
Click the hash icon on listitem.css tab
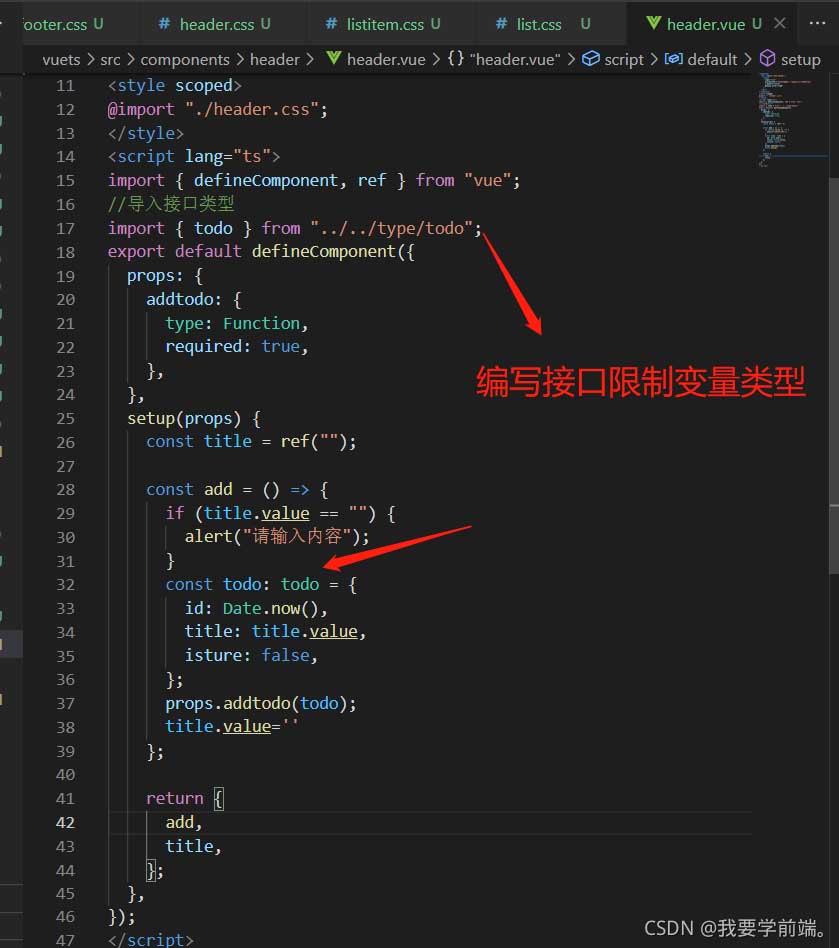click(331, 24)
